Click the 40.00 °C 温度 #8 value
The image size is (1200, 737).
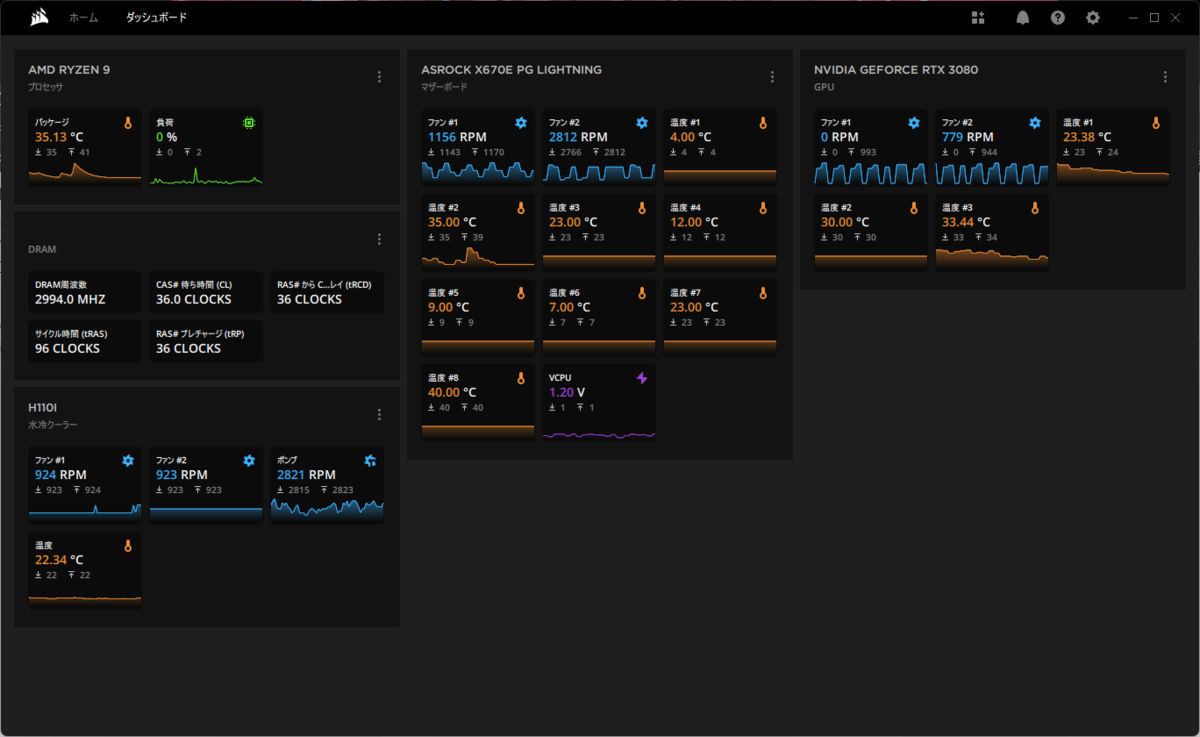click(x=452, y=393)
